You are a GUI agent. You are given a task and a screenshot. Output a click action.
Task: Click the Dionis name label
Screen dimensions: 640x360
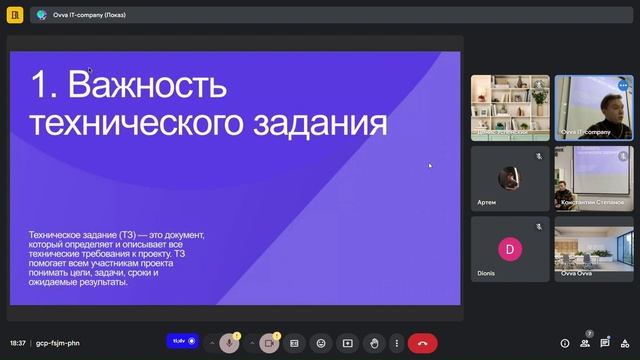click(486, 273)
